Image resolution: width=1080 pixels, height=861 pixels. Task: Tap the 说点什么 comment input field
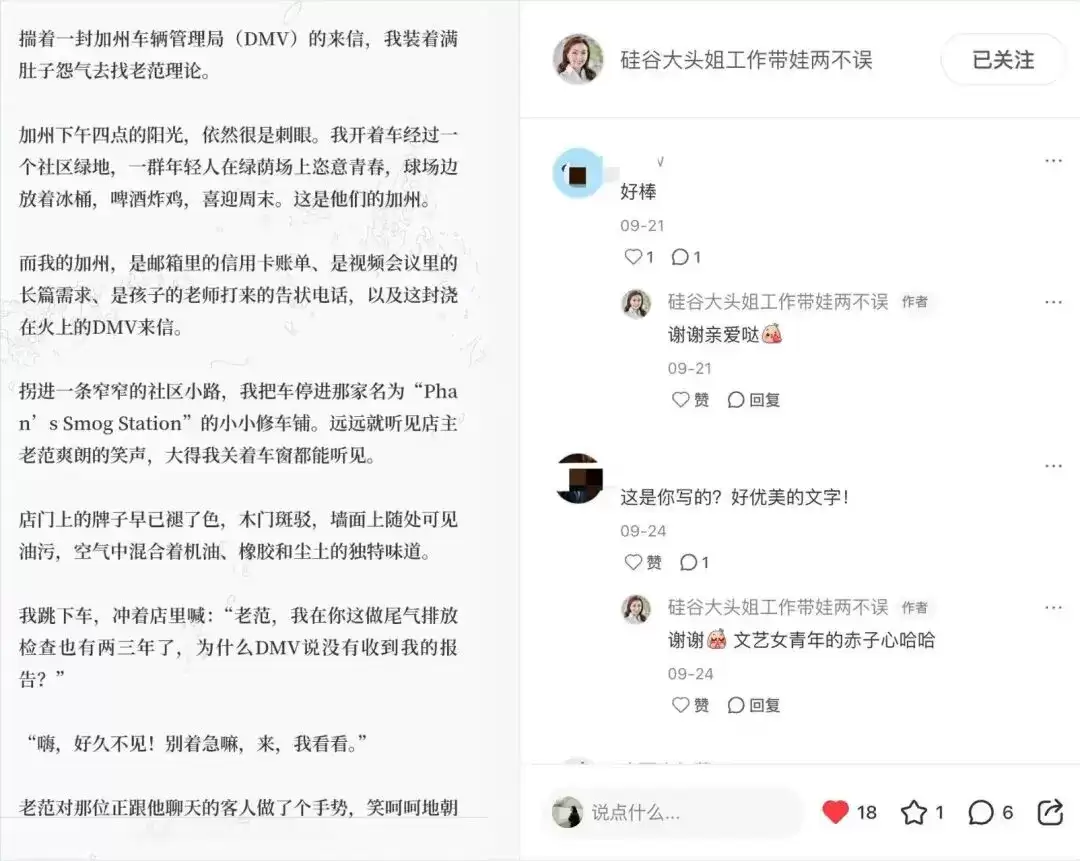tap(677, 813)
